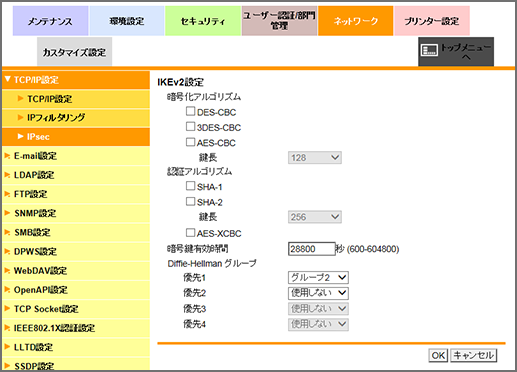
Task: Click the arrow icon beside SNMP設定
Action: pyautogui.click(x=7, y=213)
